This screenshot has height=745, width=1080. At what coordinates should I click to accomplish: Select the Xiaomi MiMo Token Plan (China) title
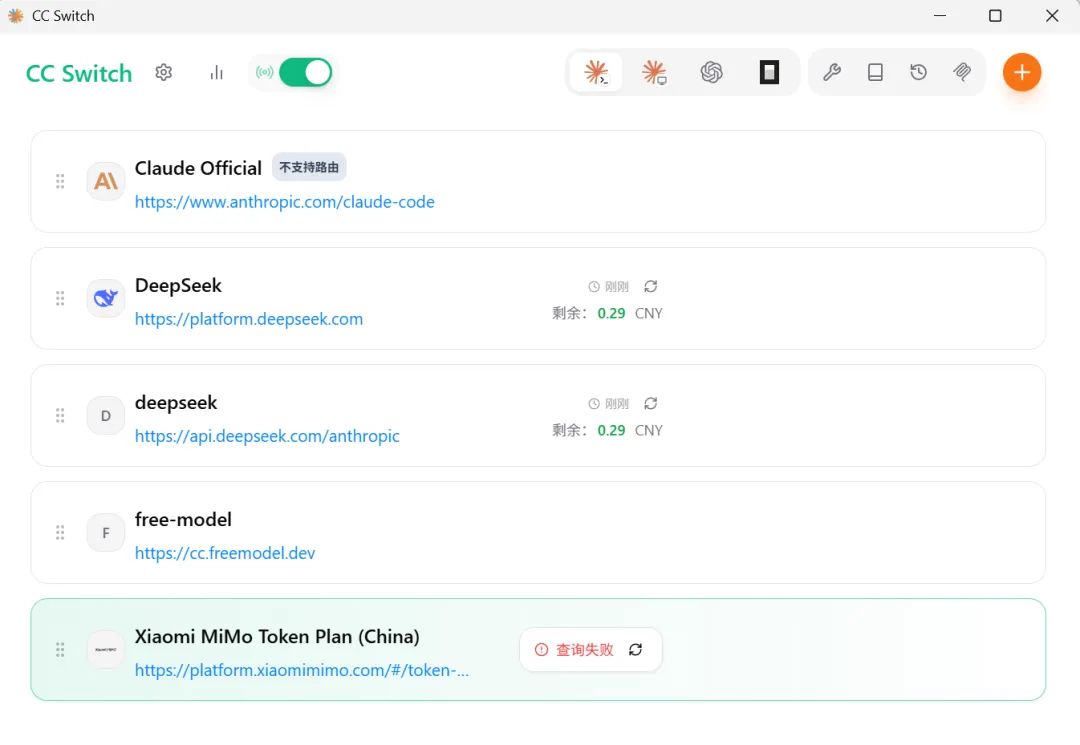[277, 636]
